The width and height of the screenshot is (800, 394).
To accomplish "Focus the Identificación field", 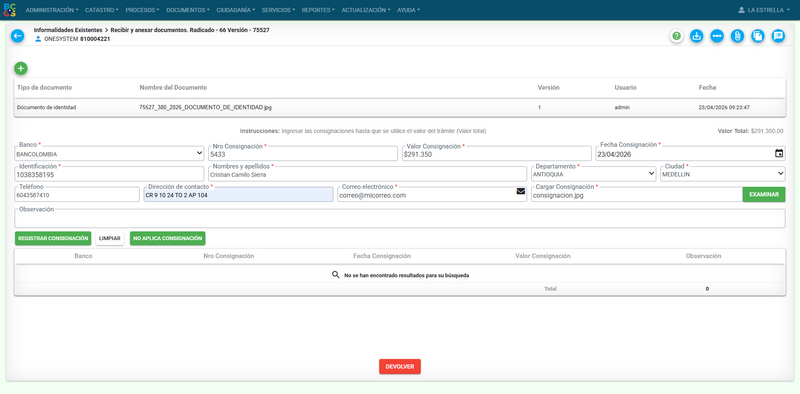I will (109, 174).
